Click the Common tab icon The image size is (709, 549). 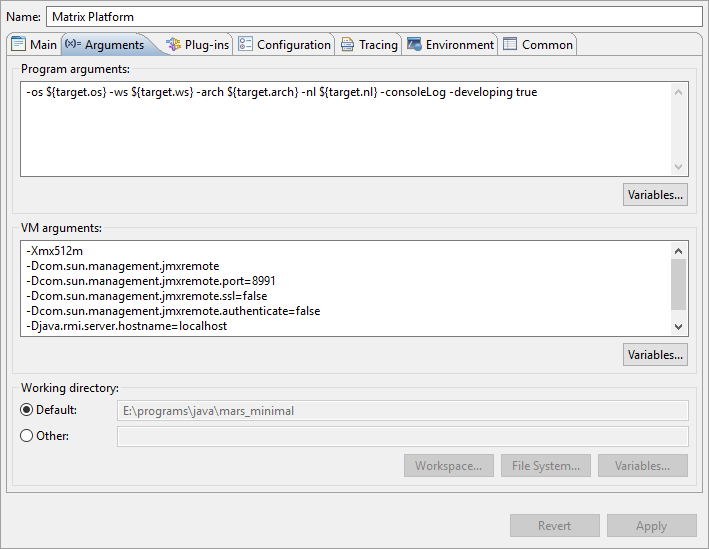click(510, 45)
